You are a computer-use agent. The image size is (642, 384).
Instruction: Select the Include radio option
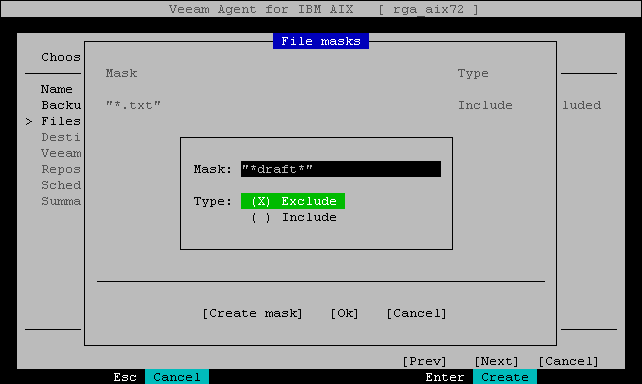294,217
